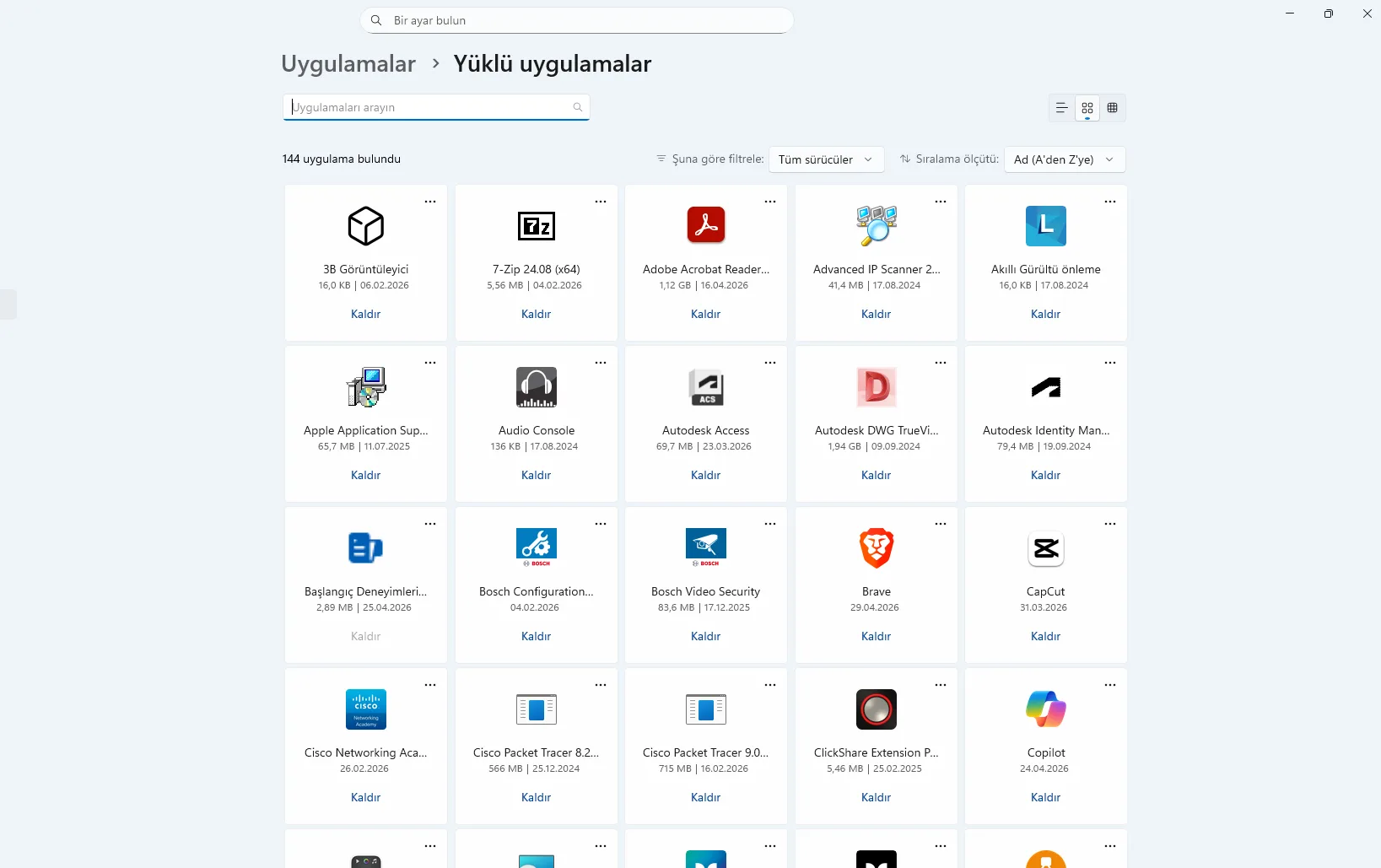Screen dimensions: 1381x868
Task: Click the Cisco Networking Academy icon
Action: [x=365, y=709]
